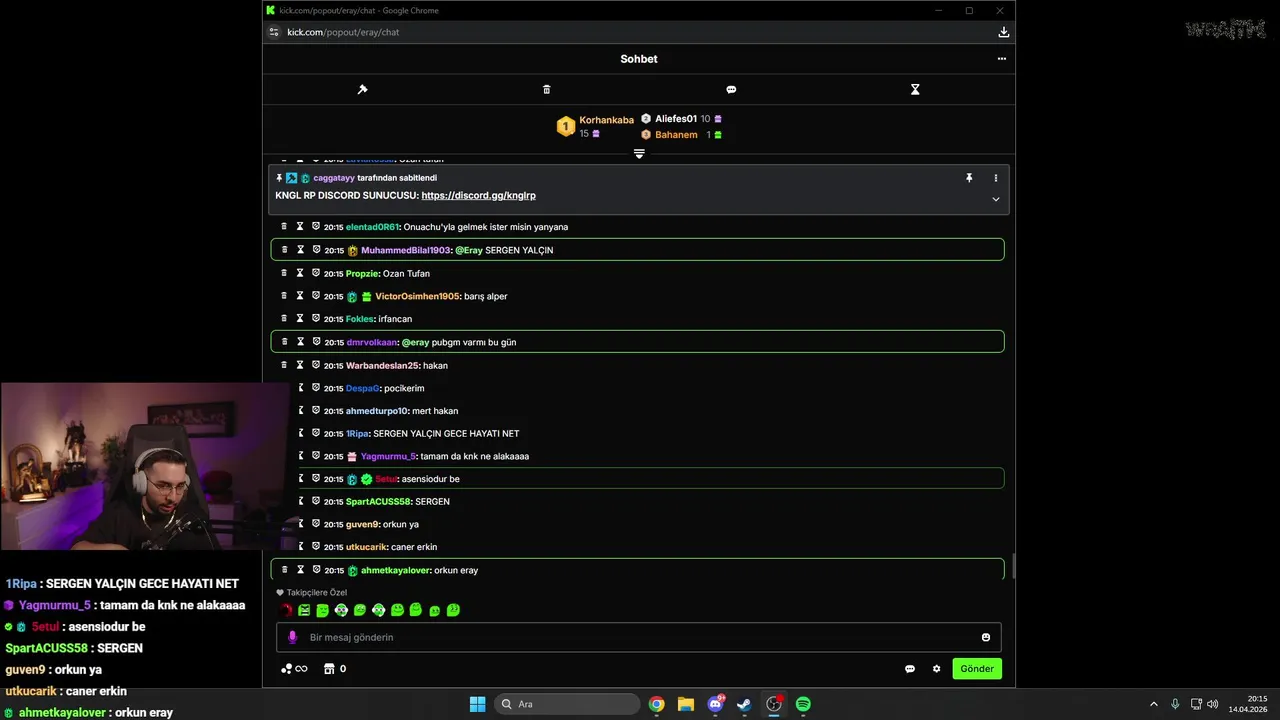
Task: Click username utkucarik in chat
Action: point(366,547)
